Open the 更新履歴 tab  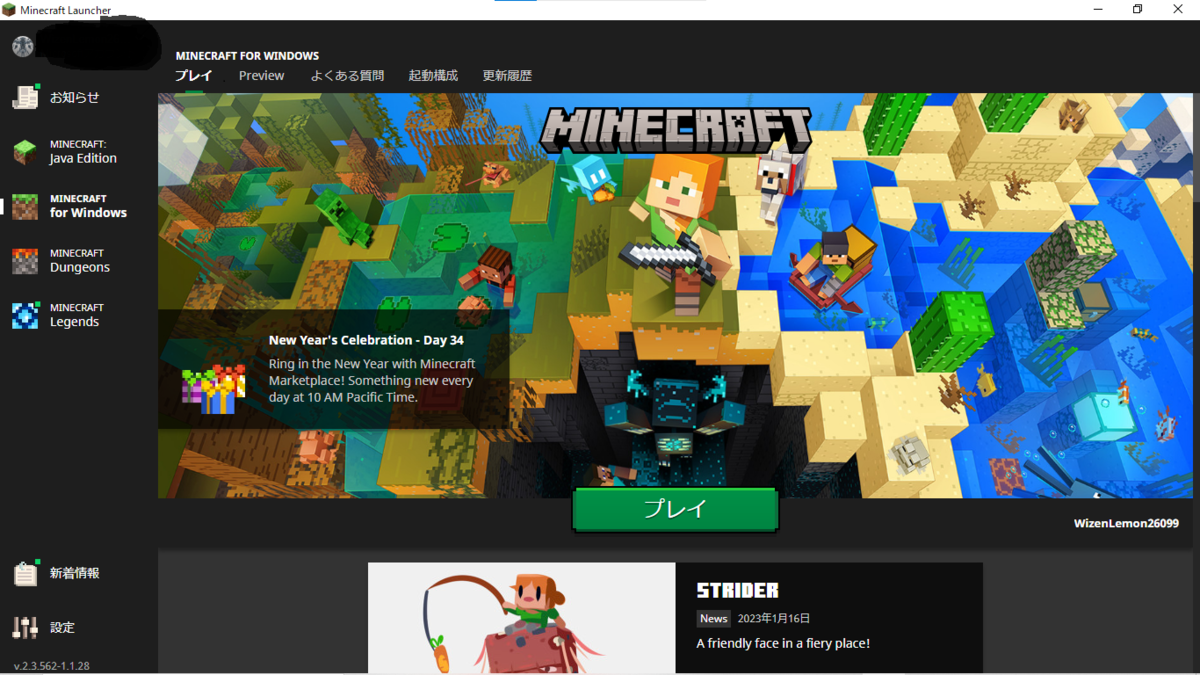point(507,76)
